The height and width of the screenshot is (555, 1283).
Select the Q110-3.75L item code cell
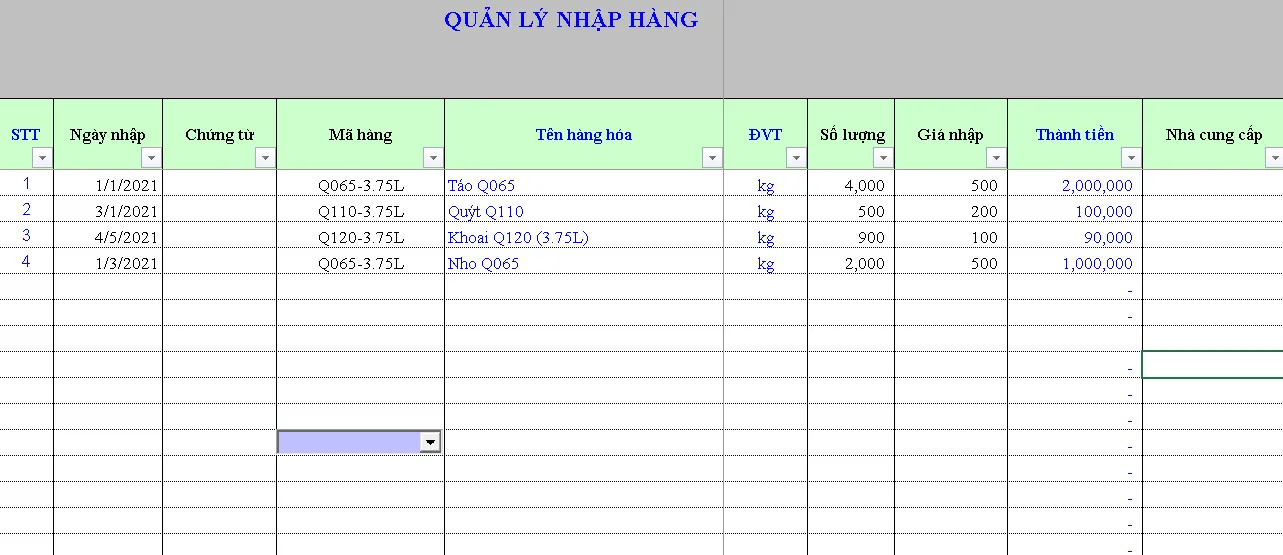(360, 211)
